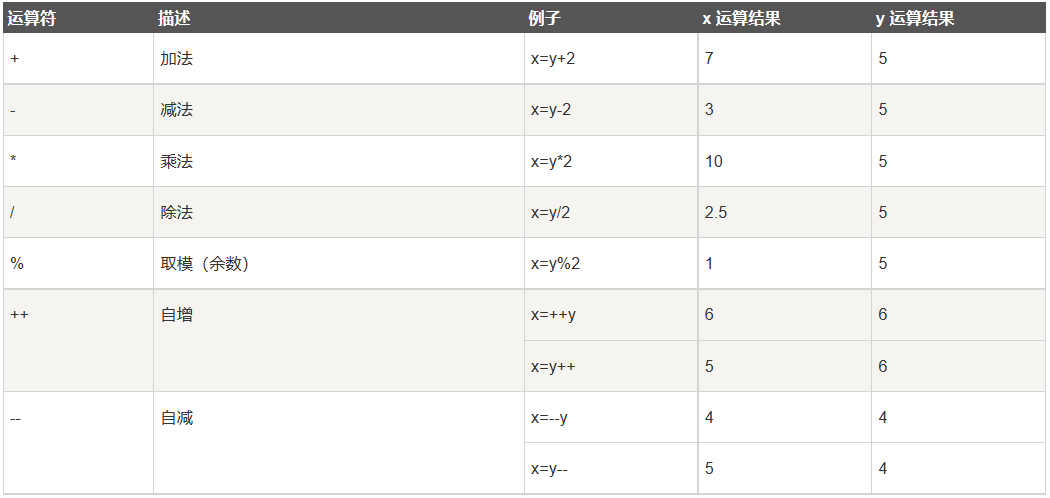Click the 2.5 result cell
This screenshot has height=498, width=1050.
pyautogui.click(x=784, y=212)
